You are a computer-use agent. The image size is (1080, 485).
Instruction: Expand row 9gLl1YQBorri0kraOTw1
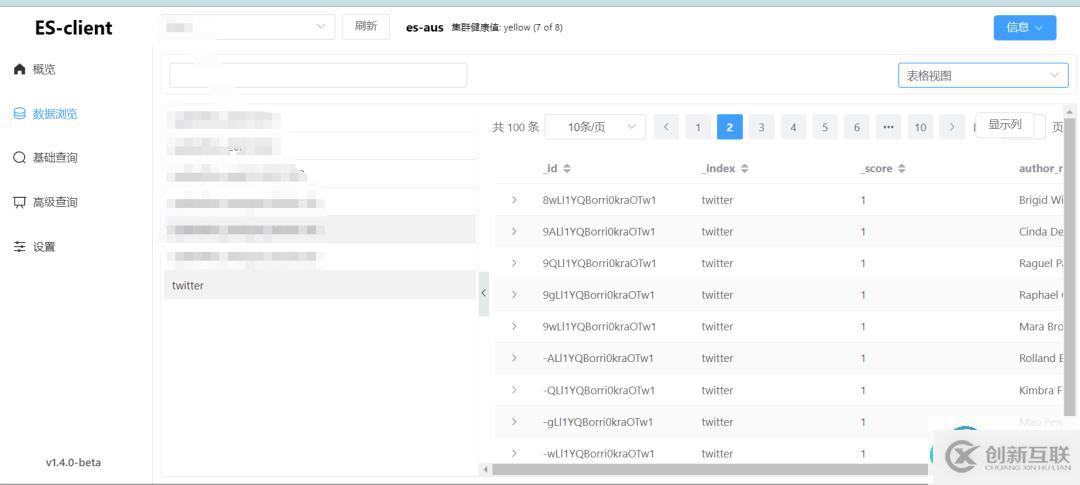pos(514,295)
